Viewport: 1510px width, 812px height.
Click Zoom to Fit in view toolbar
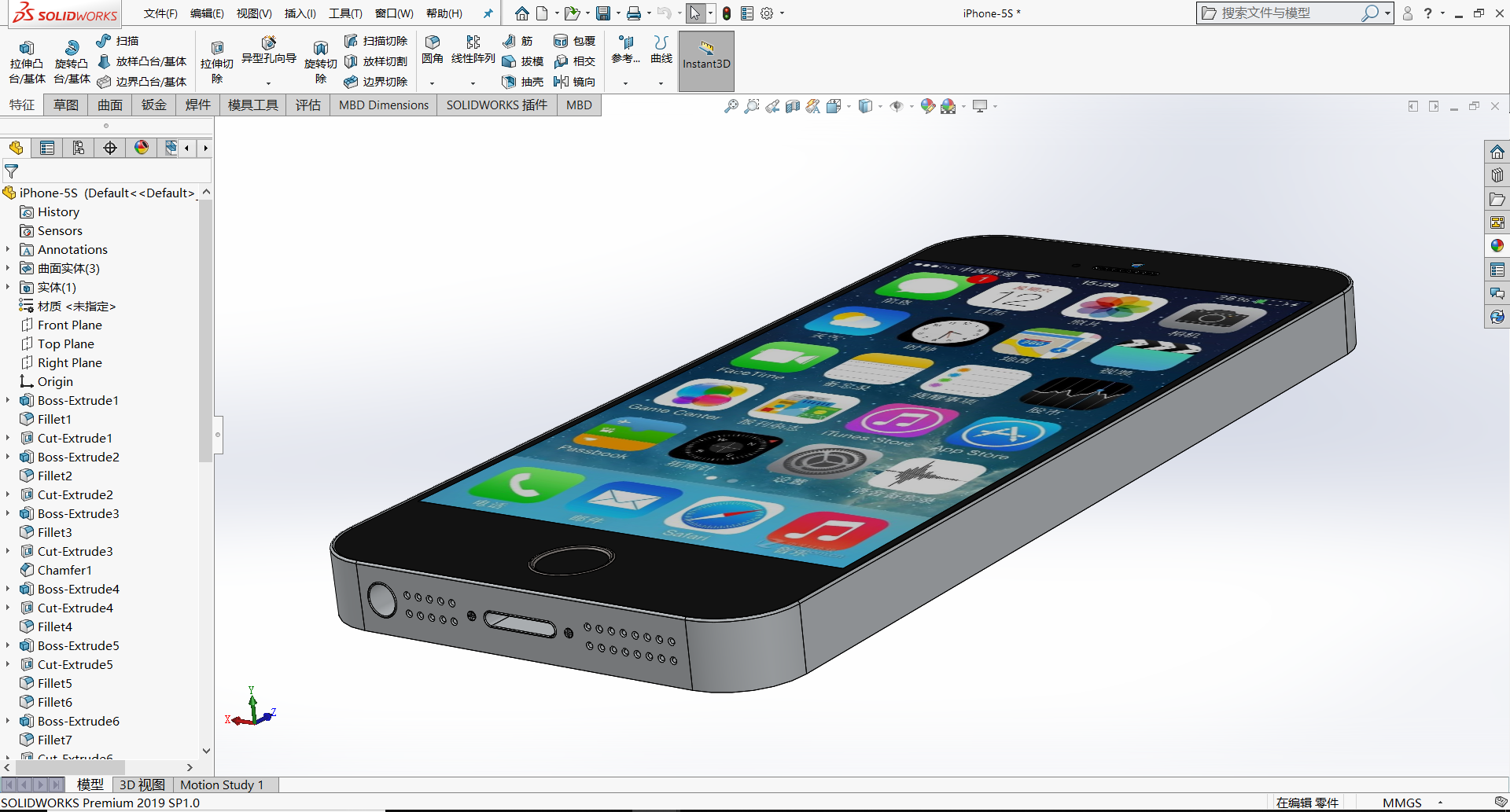[731, 106]
